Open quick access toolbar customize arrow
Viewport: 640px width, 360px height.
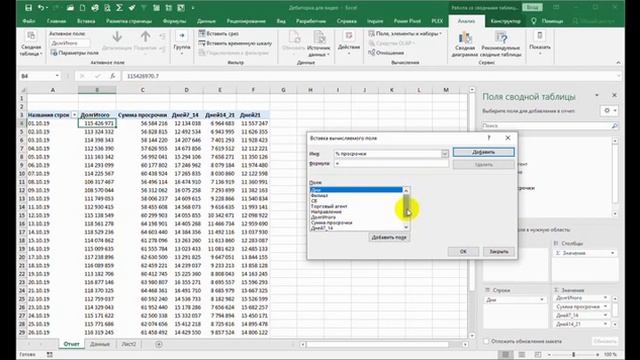coord(193,7)
